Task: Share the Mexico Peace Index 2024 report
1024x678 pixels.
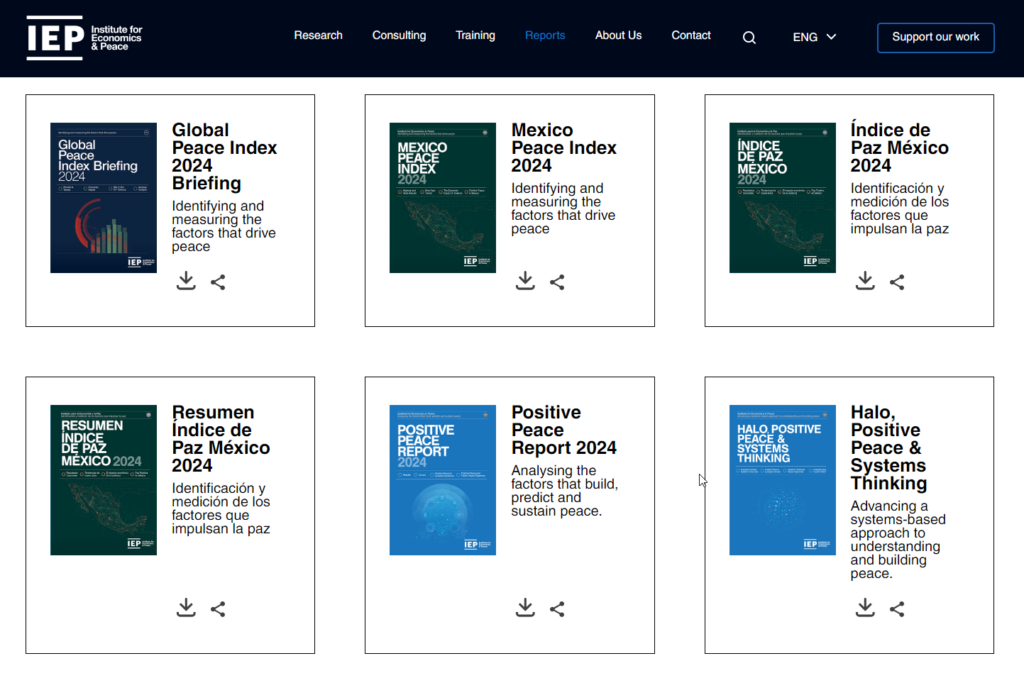Action: (557, 282)
